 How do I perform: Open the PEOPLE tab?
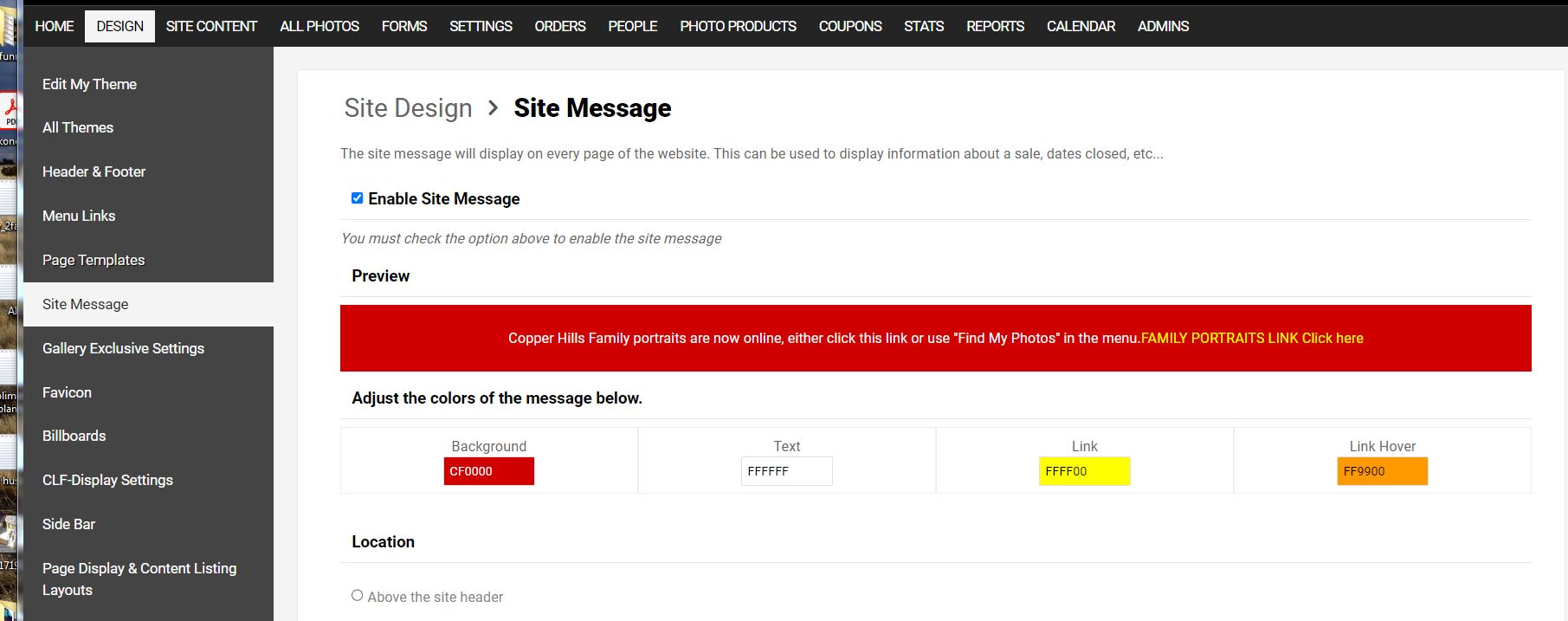pos(632,26)
